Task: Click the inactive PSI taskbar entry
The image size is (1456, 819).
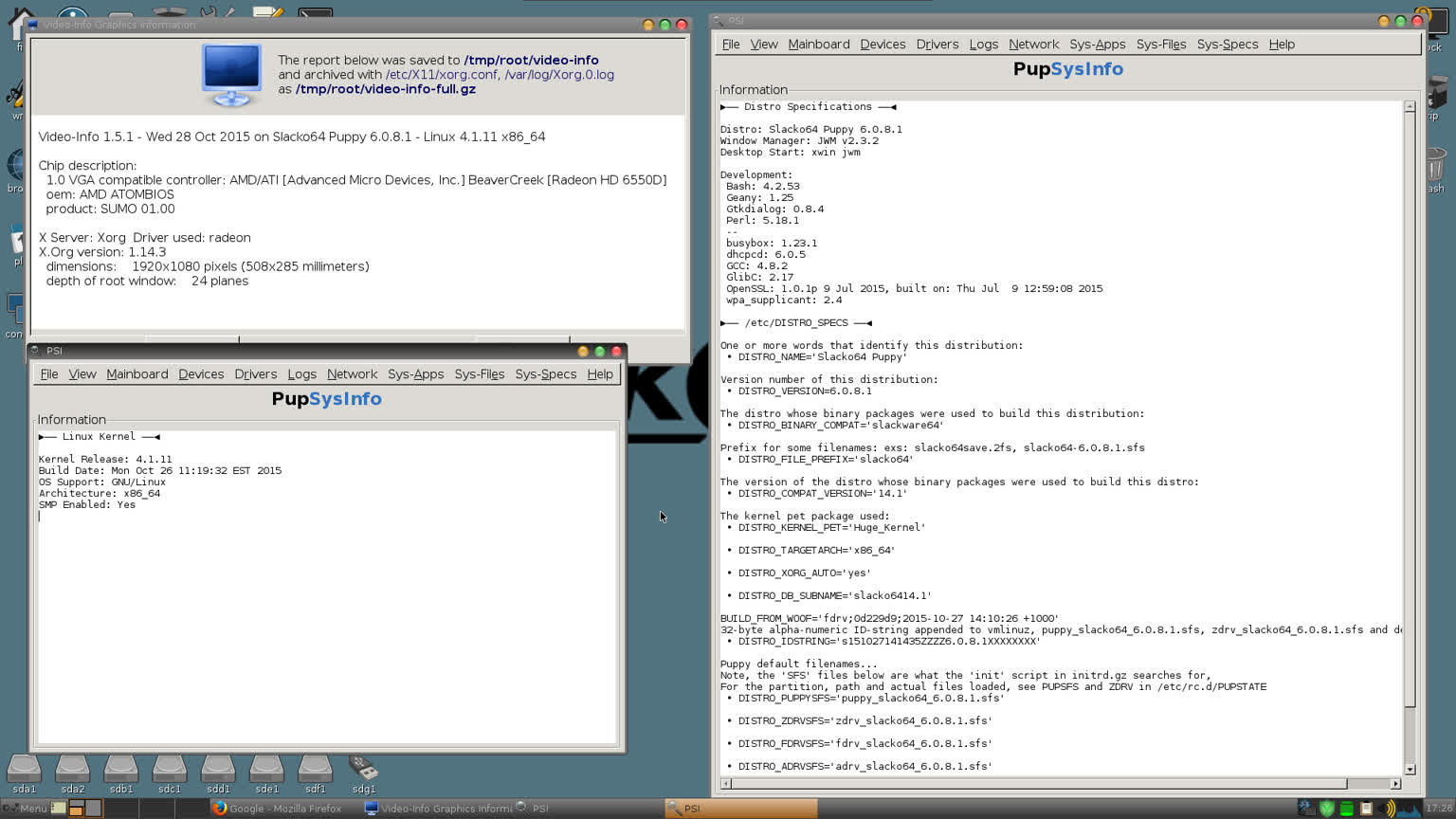Action: (x=588, y=809)
